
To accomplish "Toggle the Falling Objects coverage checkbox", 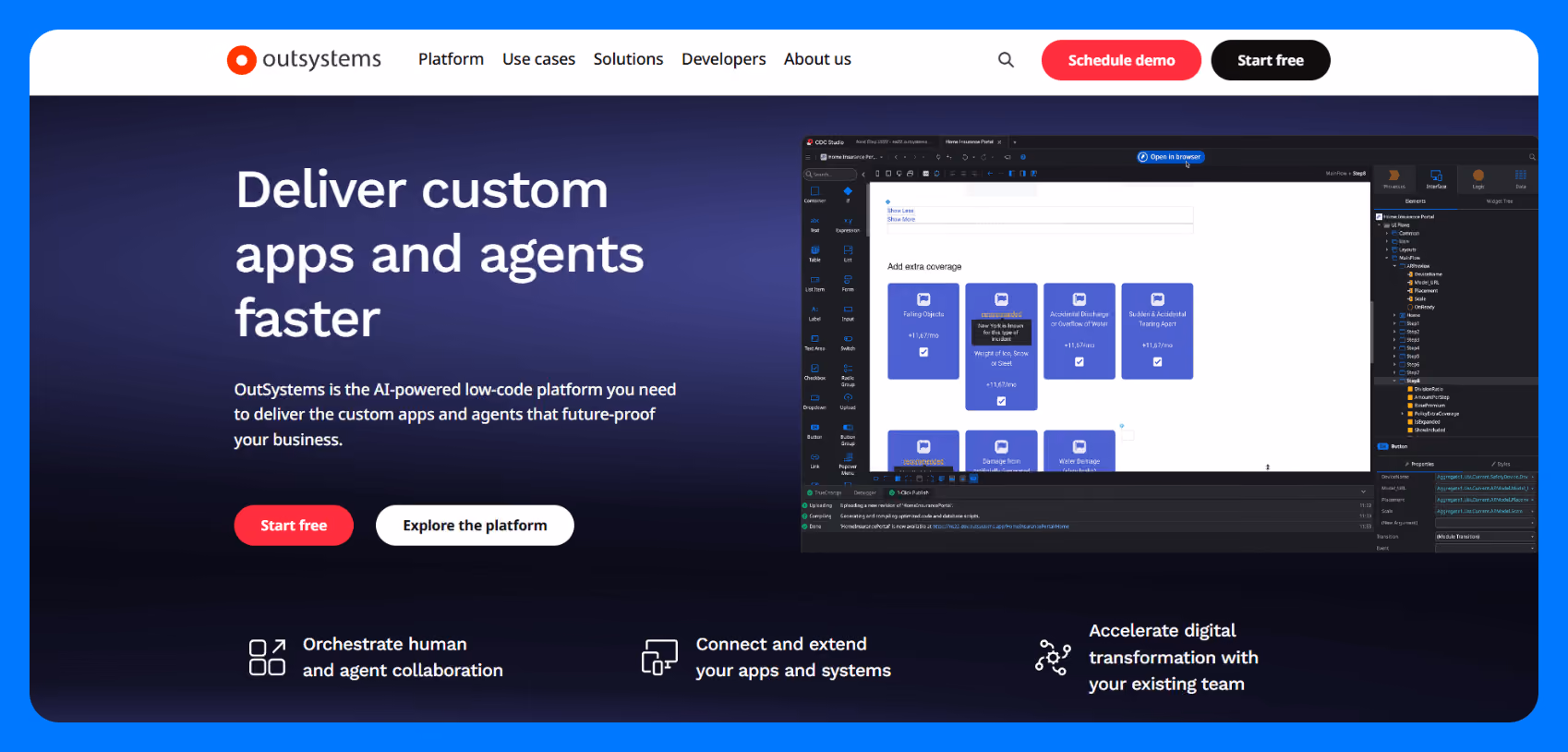I will (x=923, y=352).
